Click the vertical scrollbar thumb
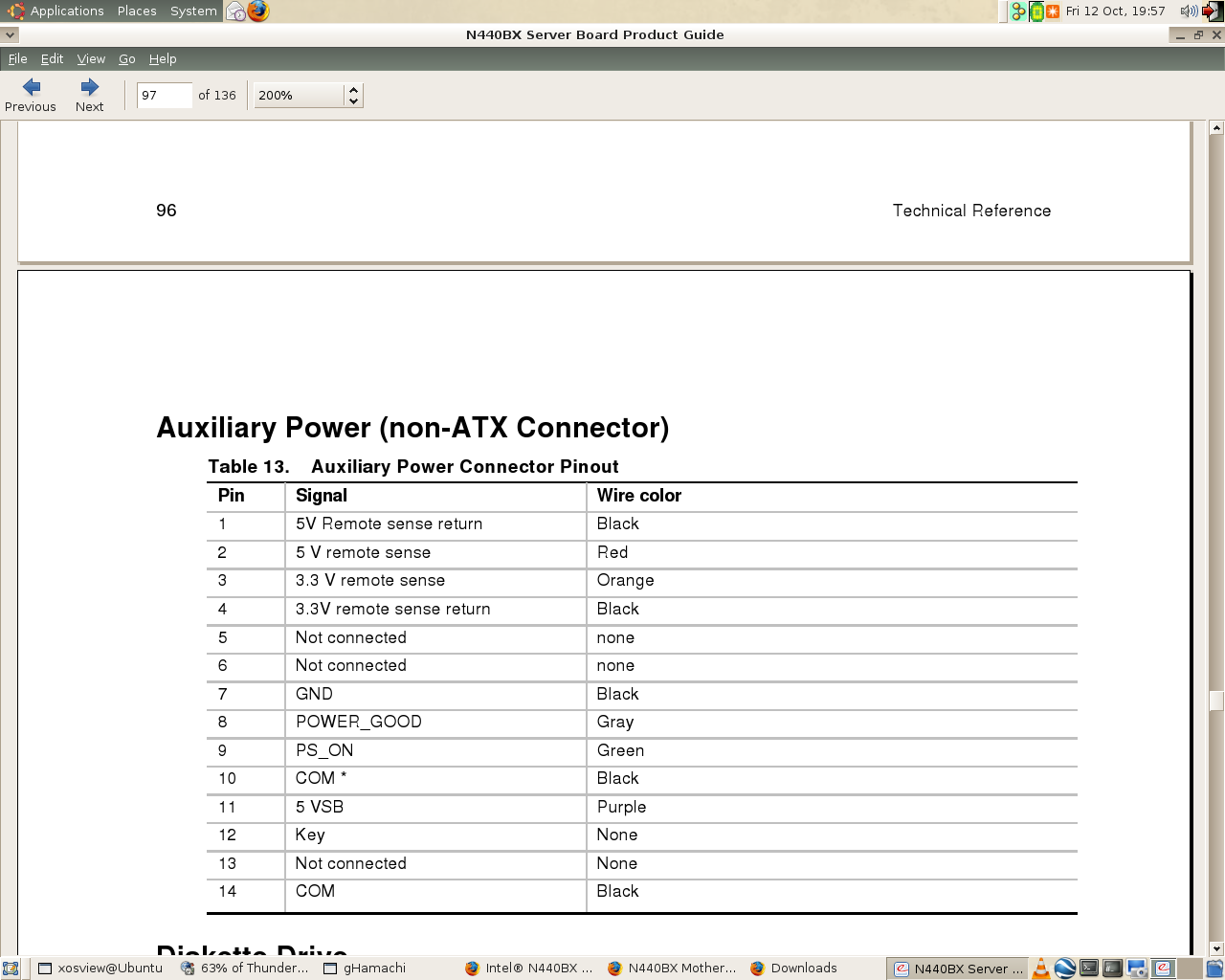Viewport: 1225px width, 980px height. (1216, 701)
